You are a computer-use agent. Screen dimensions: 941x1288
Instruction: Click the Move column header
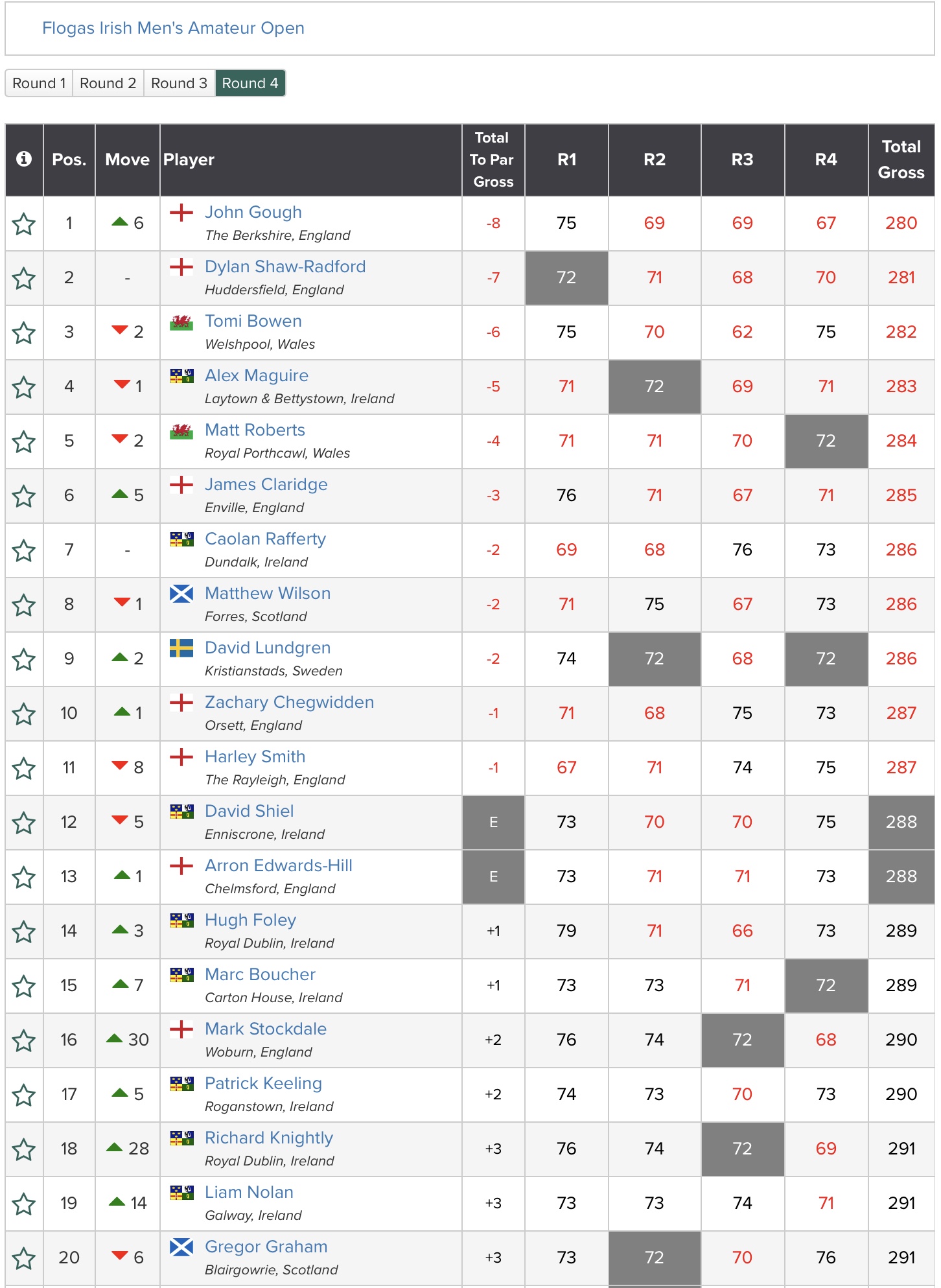(127, 159)
